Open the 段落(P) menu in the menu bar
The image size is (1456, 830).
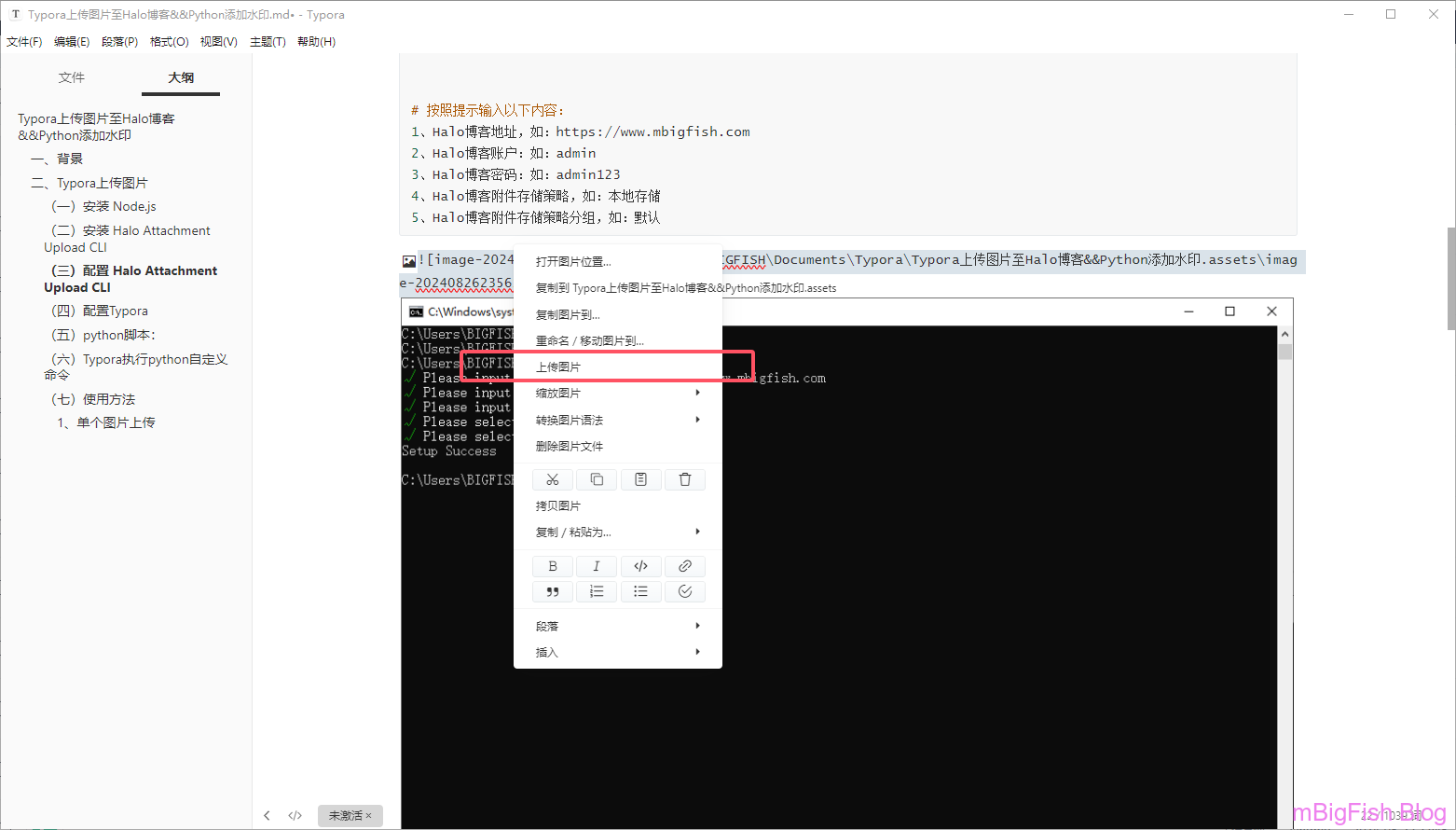[119, 42]
